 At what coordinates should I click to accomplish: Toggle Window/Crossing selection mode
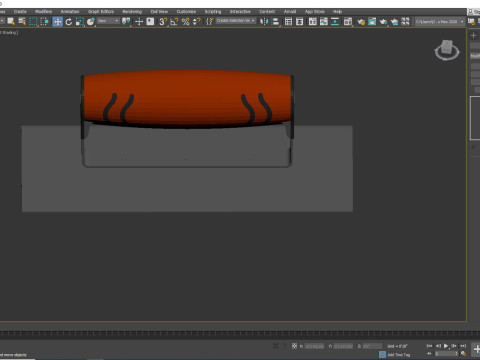click(45, 22)
